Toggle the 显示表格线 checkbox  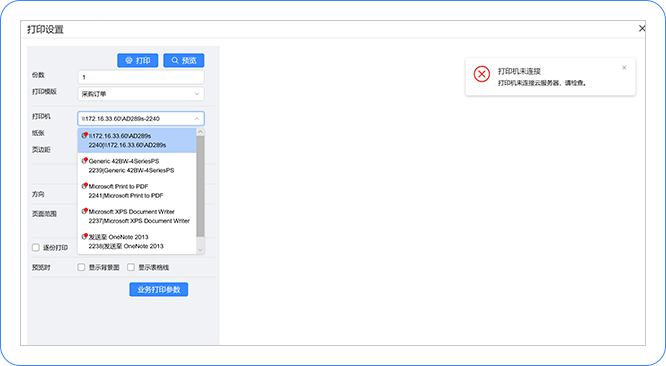click(131, 267)
